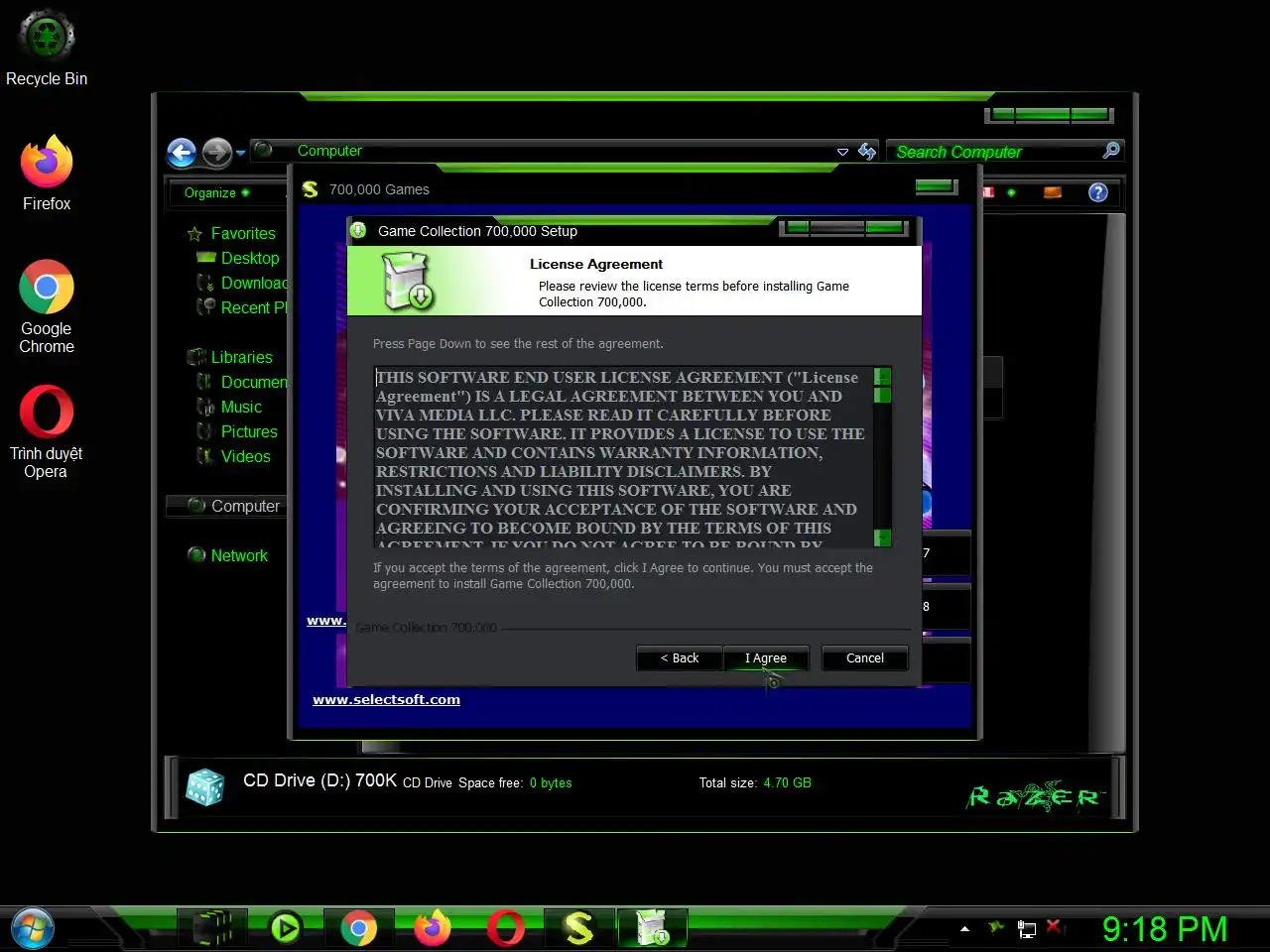Image resolution: width=1270 pixels, height=952 pixels.
Task: Click the 700,000 Games window S icon
Action: tap(310, 188)
